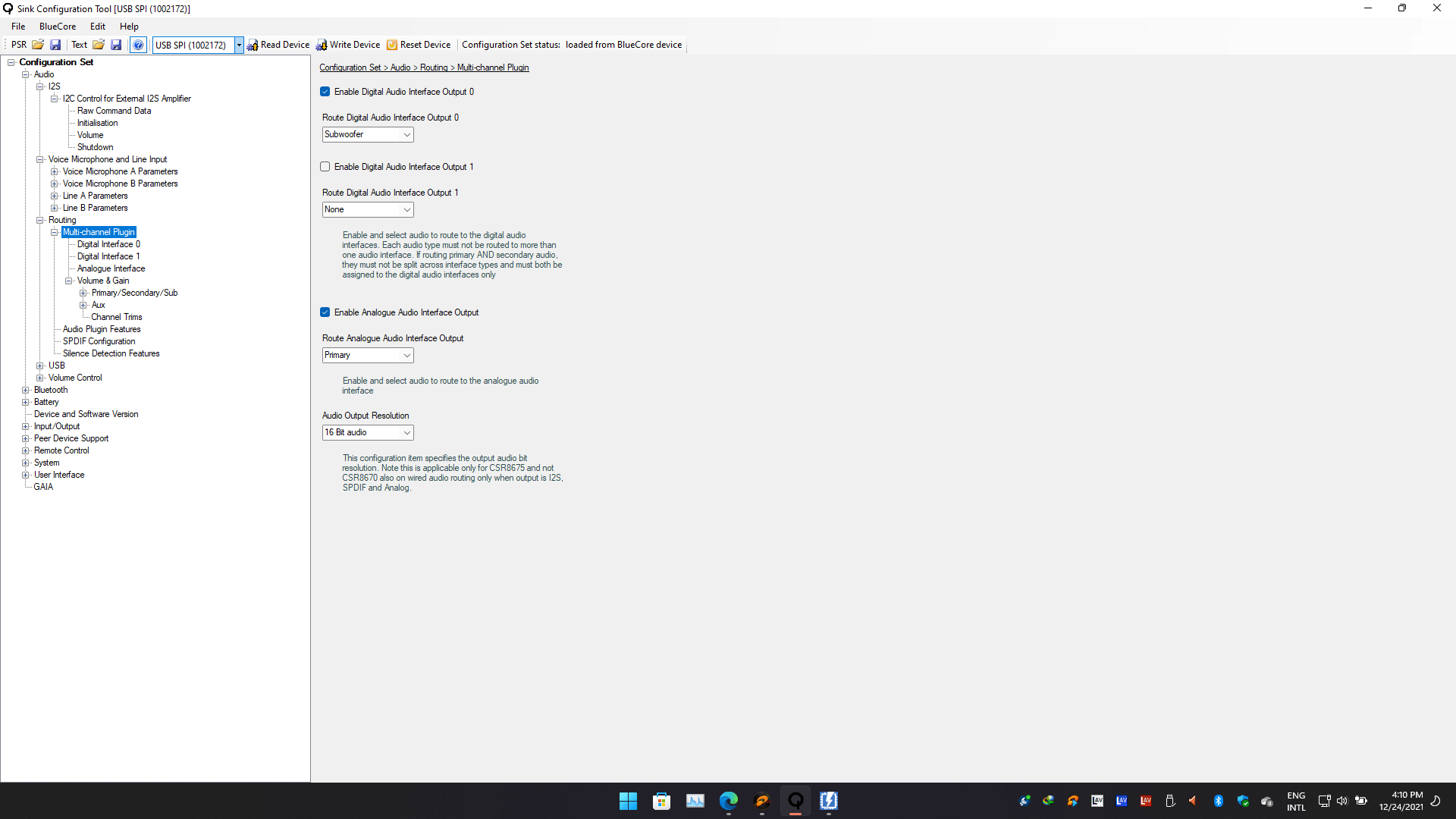Open the Edit menu
The height and width of the screenshot is (819, 1456).
[98, 27]
